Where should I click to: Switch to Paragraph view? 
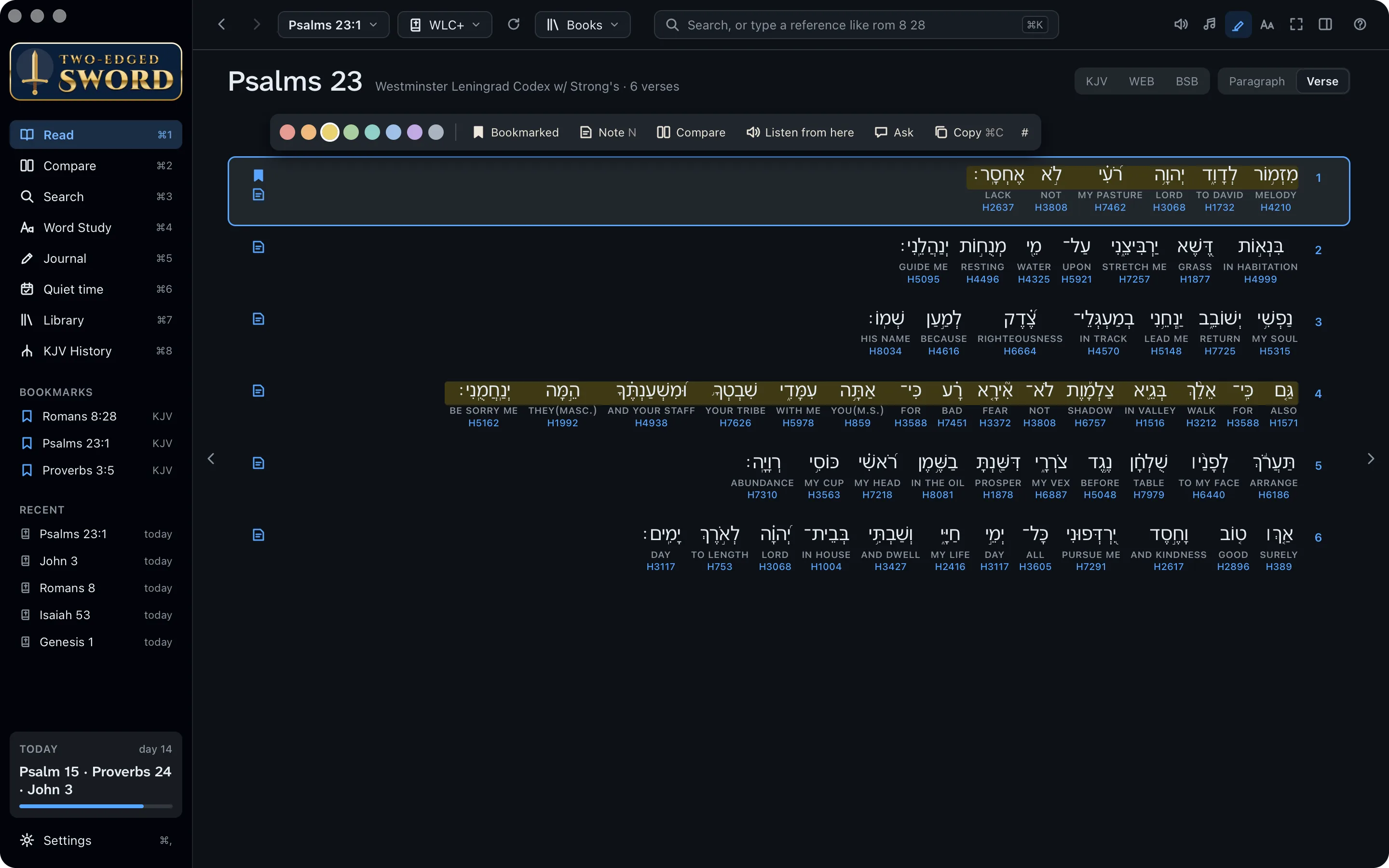[1256, 81]
